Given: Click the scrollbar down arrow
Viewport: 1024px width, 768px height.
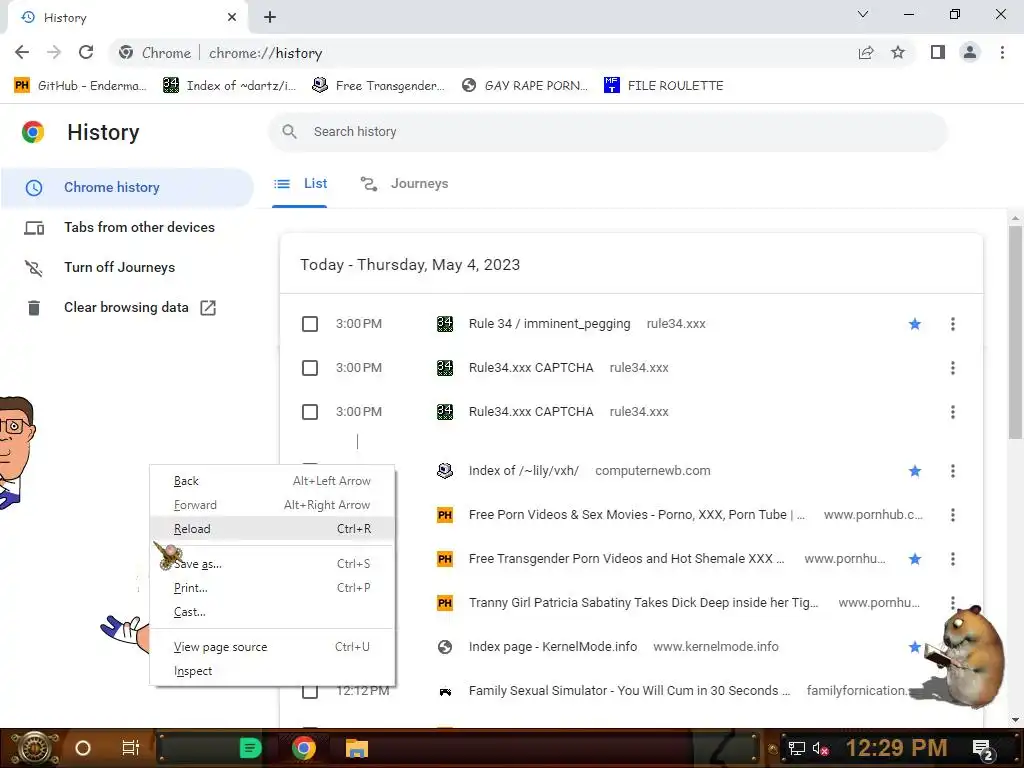Looking at the screenshot, I should coord(1015,720).
